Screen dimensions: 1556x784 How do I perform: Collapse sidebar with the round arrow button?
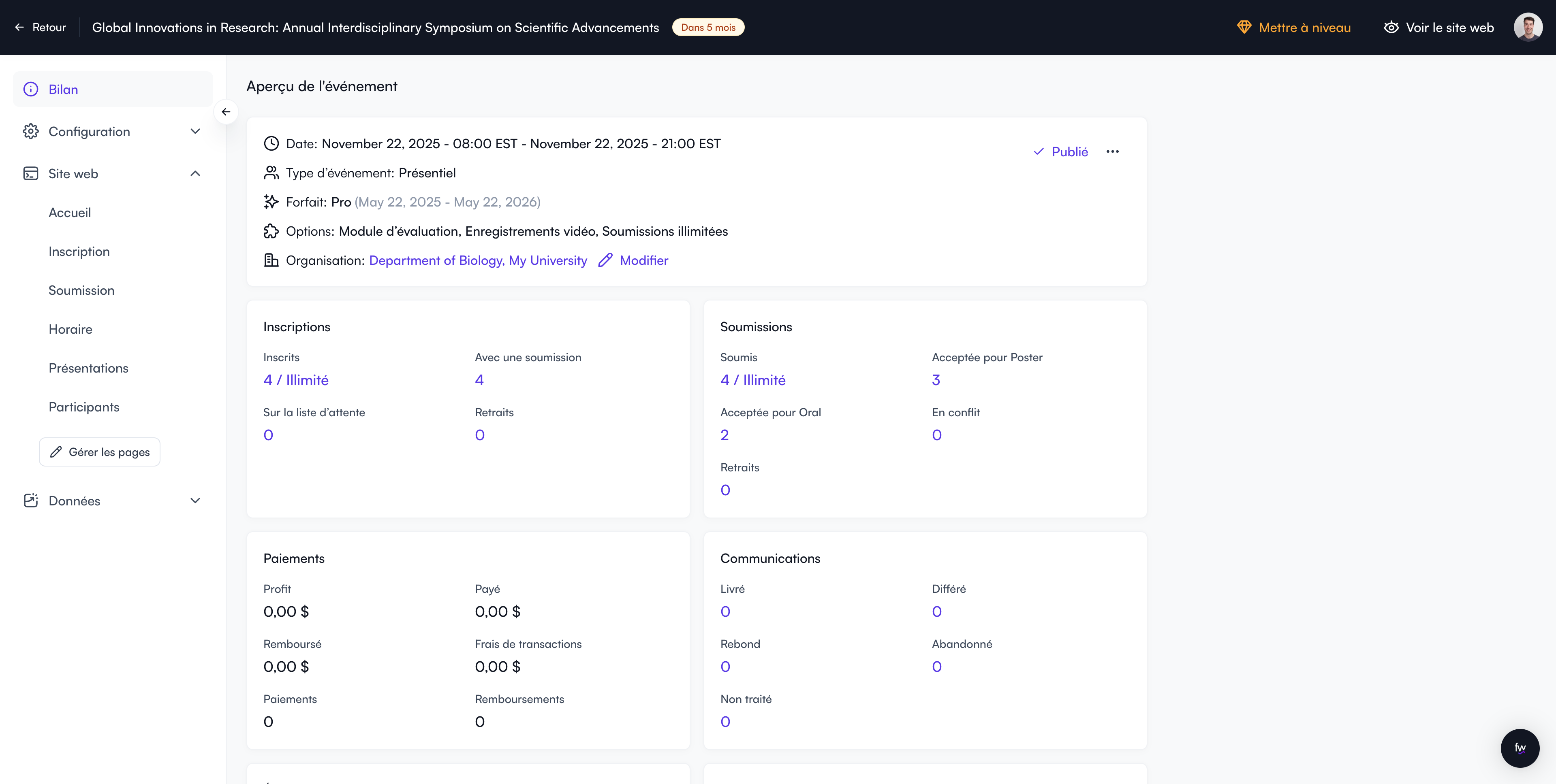226,112
